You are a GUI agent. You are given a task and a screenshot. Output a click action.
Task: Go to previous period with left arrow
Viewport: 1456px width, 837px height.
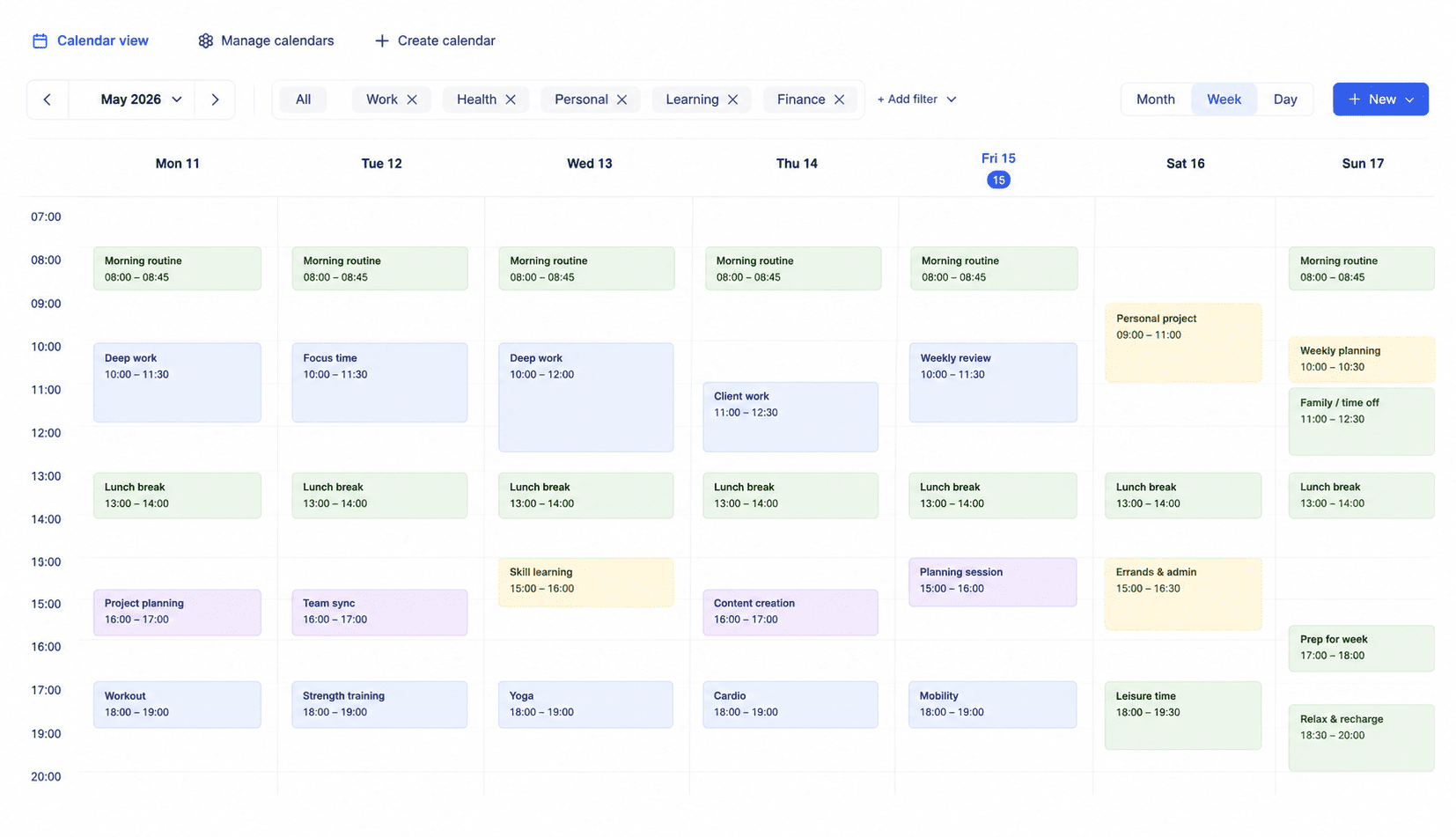point(48,99)
